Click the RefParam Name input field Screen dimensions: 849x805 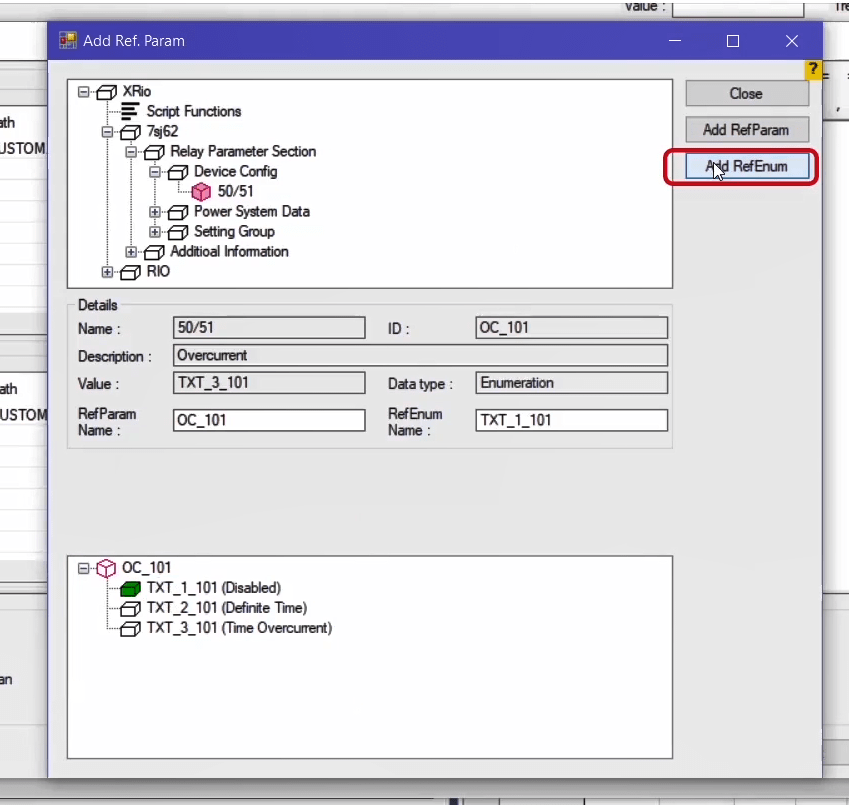pos(269,420)
